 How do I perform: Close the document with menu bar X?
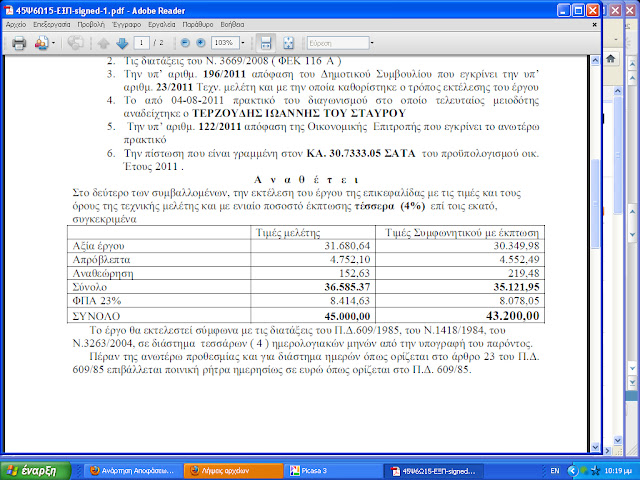pyautogui.click(x=595, y=24)
